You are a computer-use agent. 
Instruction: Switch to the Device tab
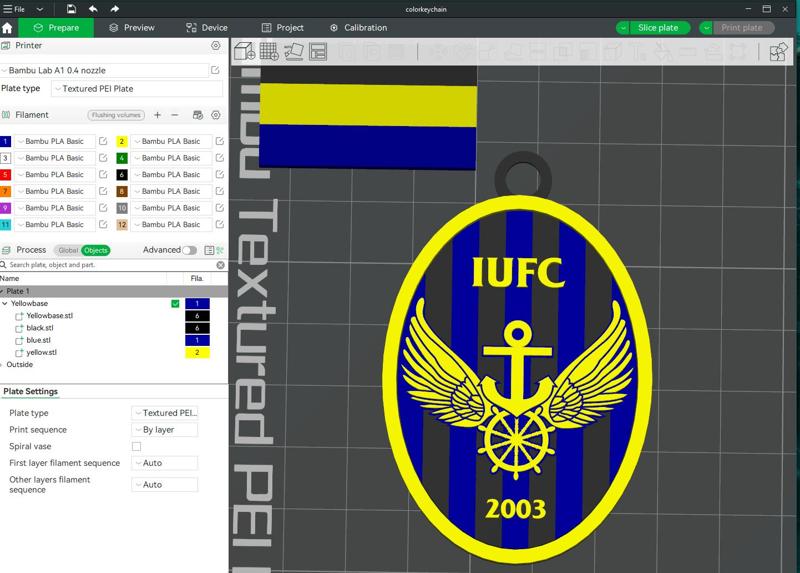coord(207,28)
